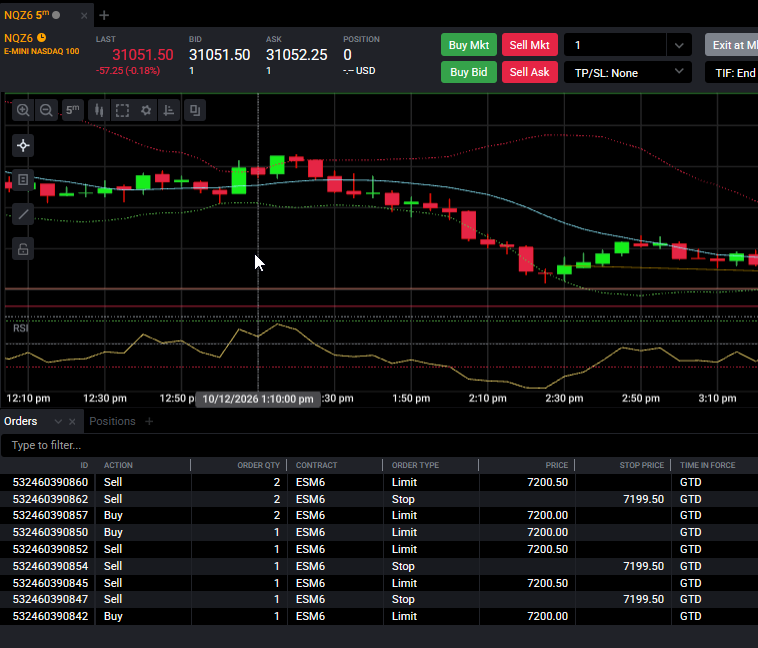Sort by ORDER QTY column header
Screen dimensions: 758x648
point(259,465)
